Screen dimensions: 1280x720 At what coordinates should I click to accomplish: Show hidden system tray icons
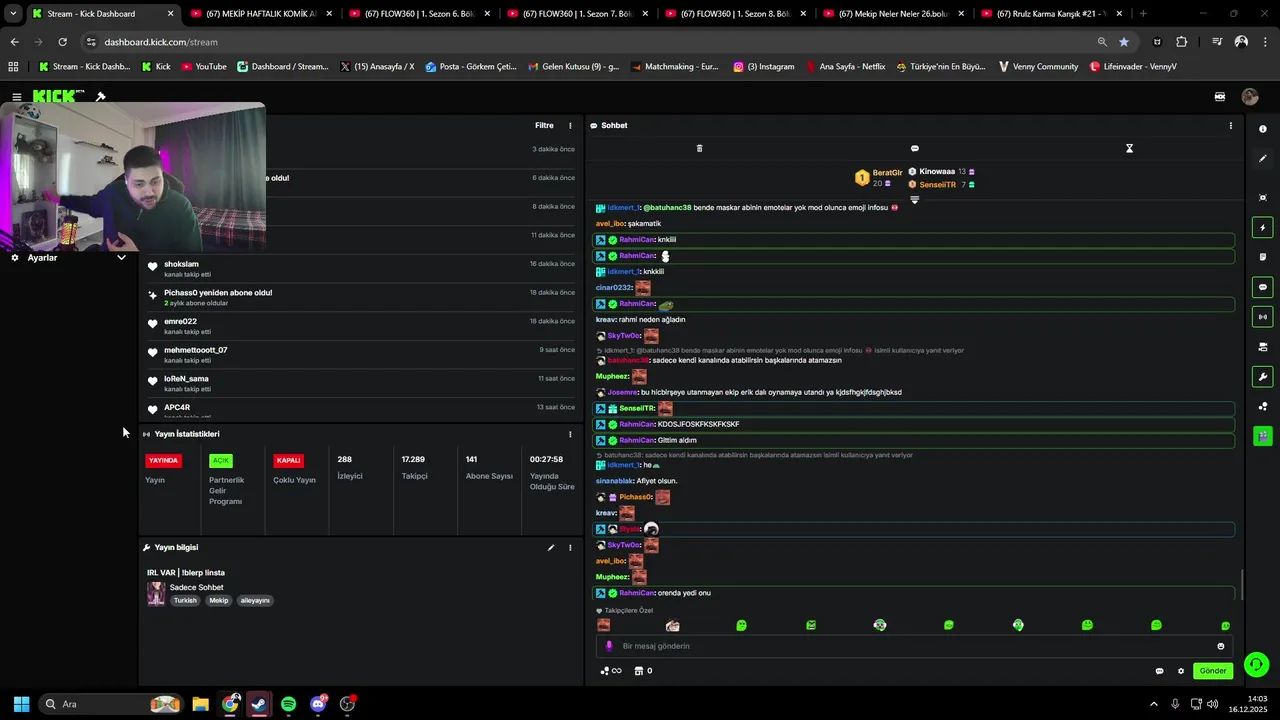[x=1153, y=704]
